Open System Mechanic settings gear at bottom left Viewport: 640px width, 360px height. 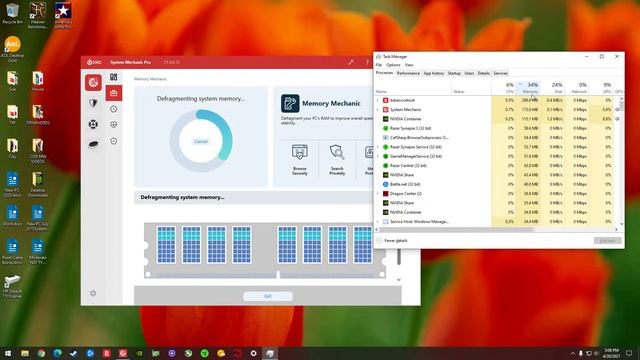tap(93, 293)
